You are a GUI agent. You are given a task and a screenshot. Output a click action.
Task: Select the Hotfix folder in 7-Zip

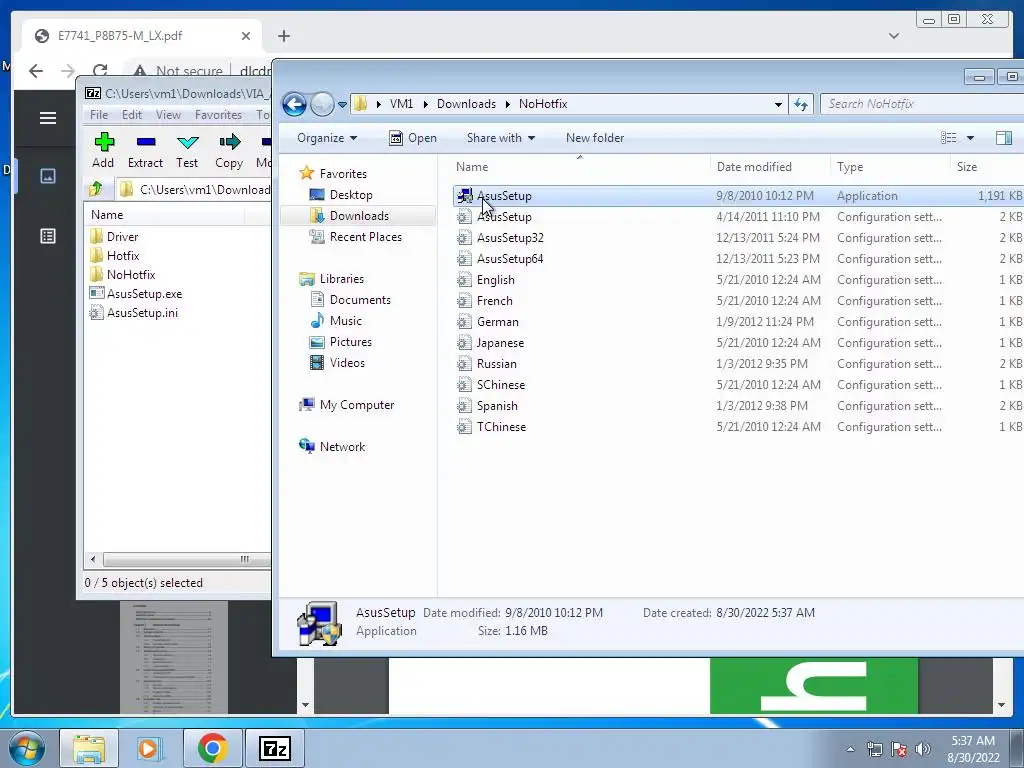pos(115,255)
